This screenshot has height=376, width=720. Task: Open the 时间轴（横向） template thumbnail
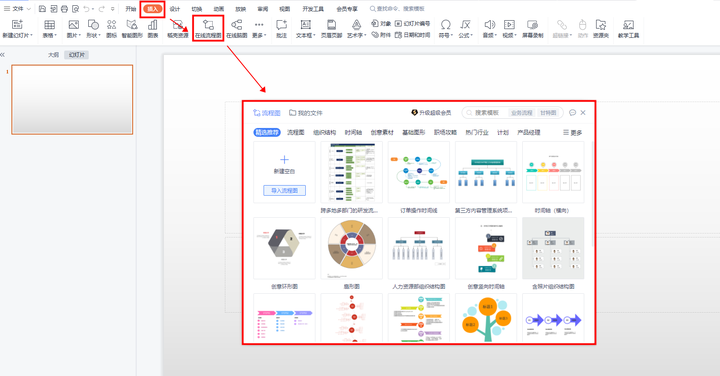tap(553, 172)
